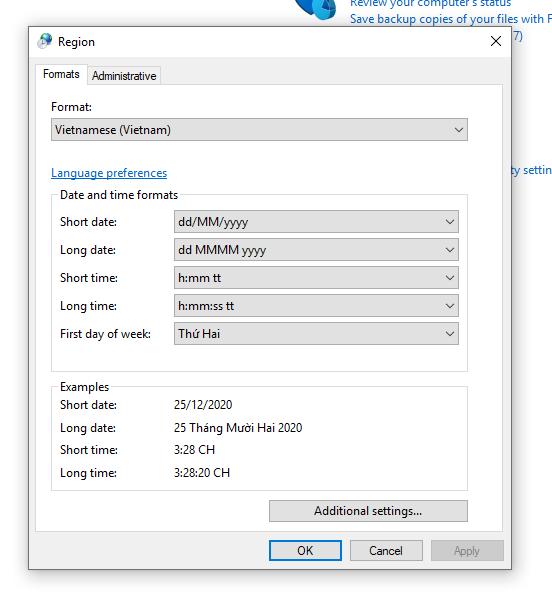Open the Language preferences link

109,173
